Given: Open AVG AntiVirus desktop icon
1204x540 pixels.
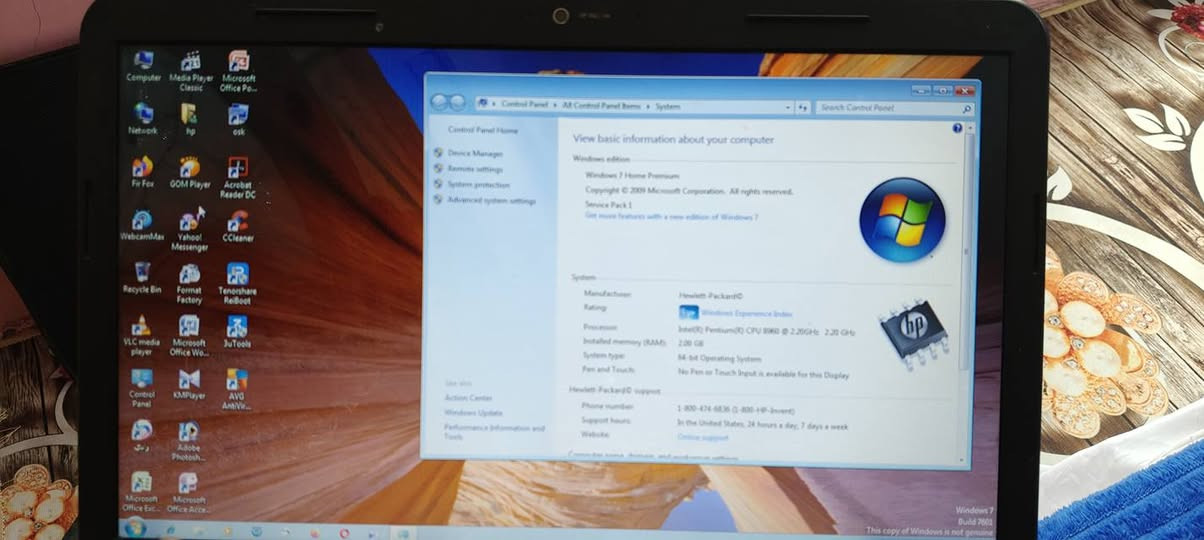Looking at the screenshot, I should point(237,389).
